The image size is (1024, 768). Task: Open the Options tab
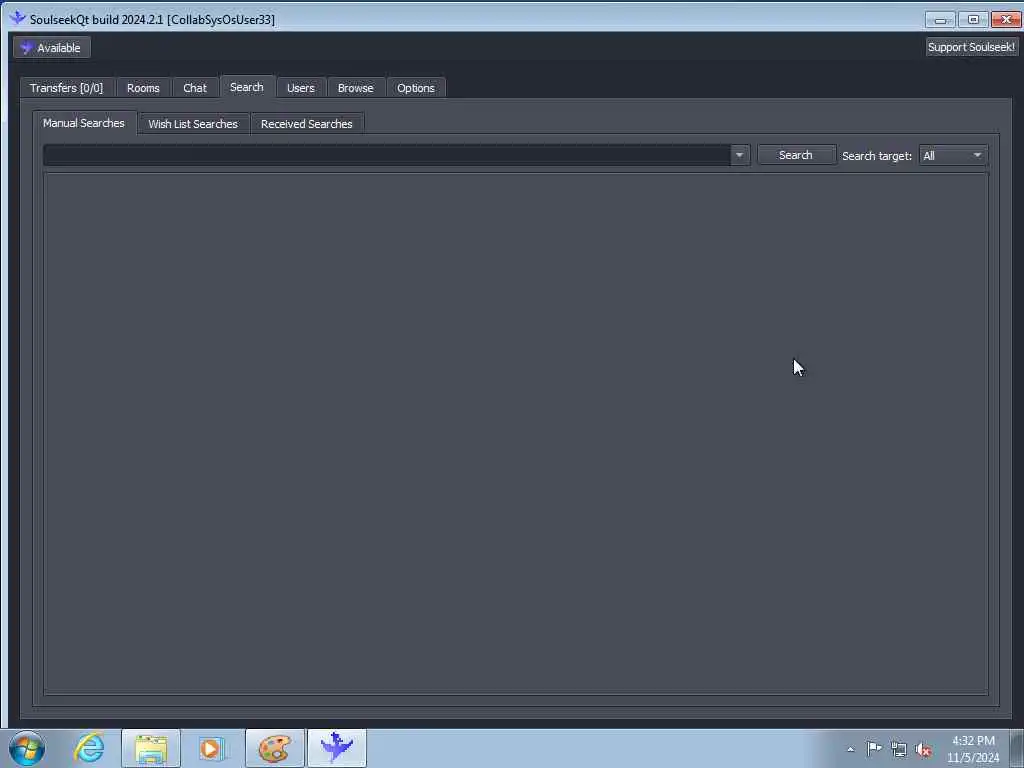[415, 88]
